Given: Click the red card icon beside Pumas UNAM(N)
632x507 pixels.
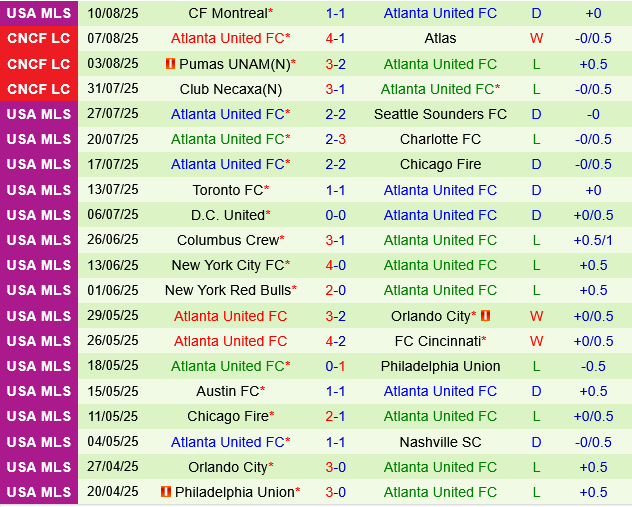Looking at the screenshot, I should click(x=170, y=64).
